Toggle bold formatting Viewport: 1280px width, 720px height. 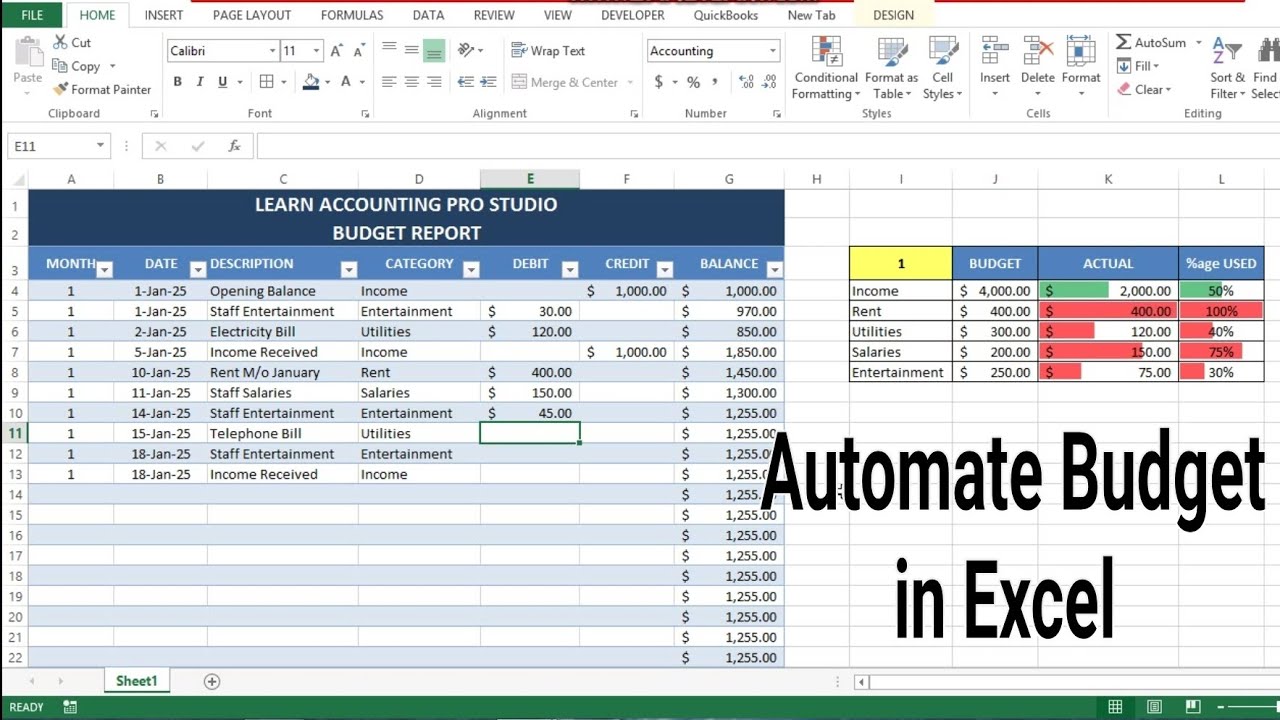pyautogui.click(x=178, y=82)
